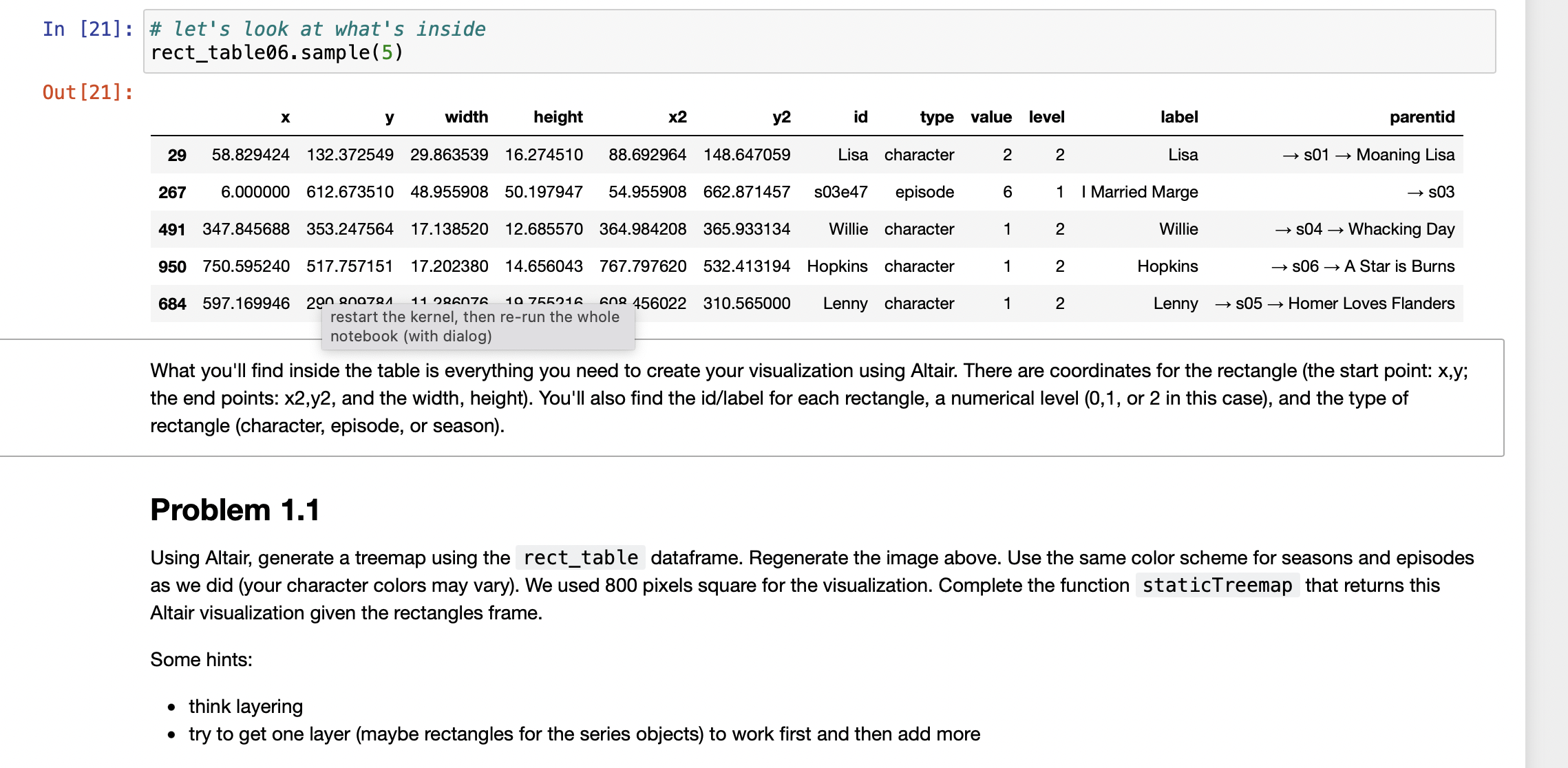
Task: Select row index 950 in the table
Action: (172, 267)
